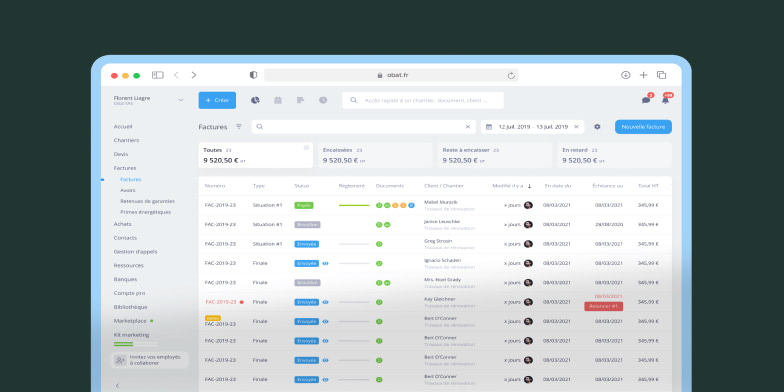Open a new browser tab
This screenshot has width=784, height=392.
[644, 75]
